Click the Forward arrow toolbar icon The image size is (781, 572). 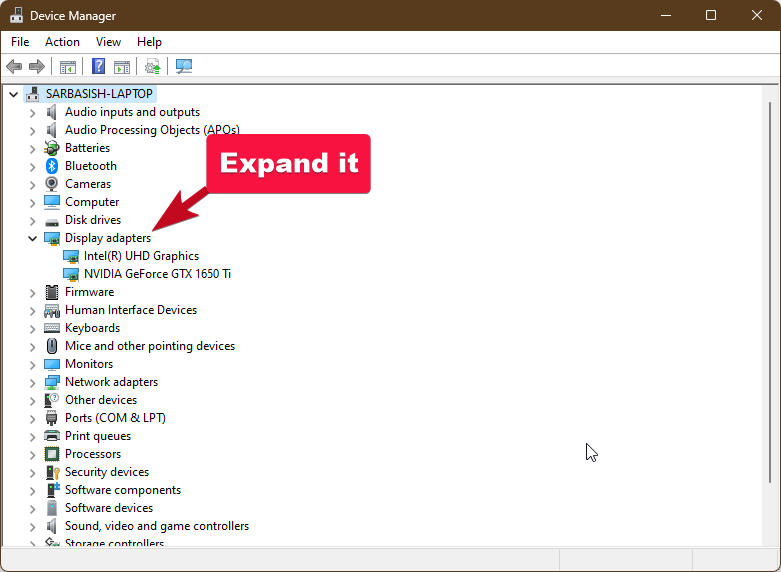(37, 66)
